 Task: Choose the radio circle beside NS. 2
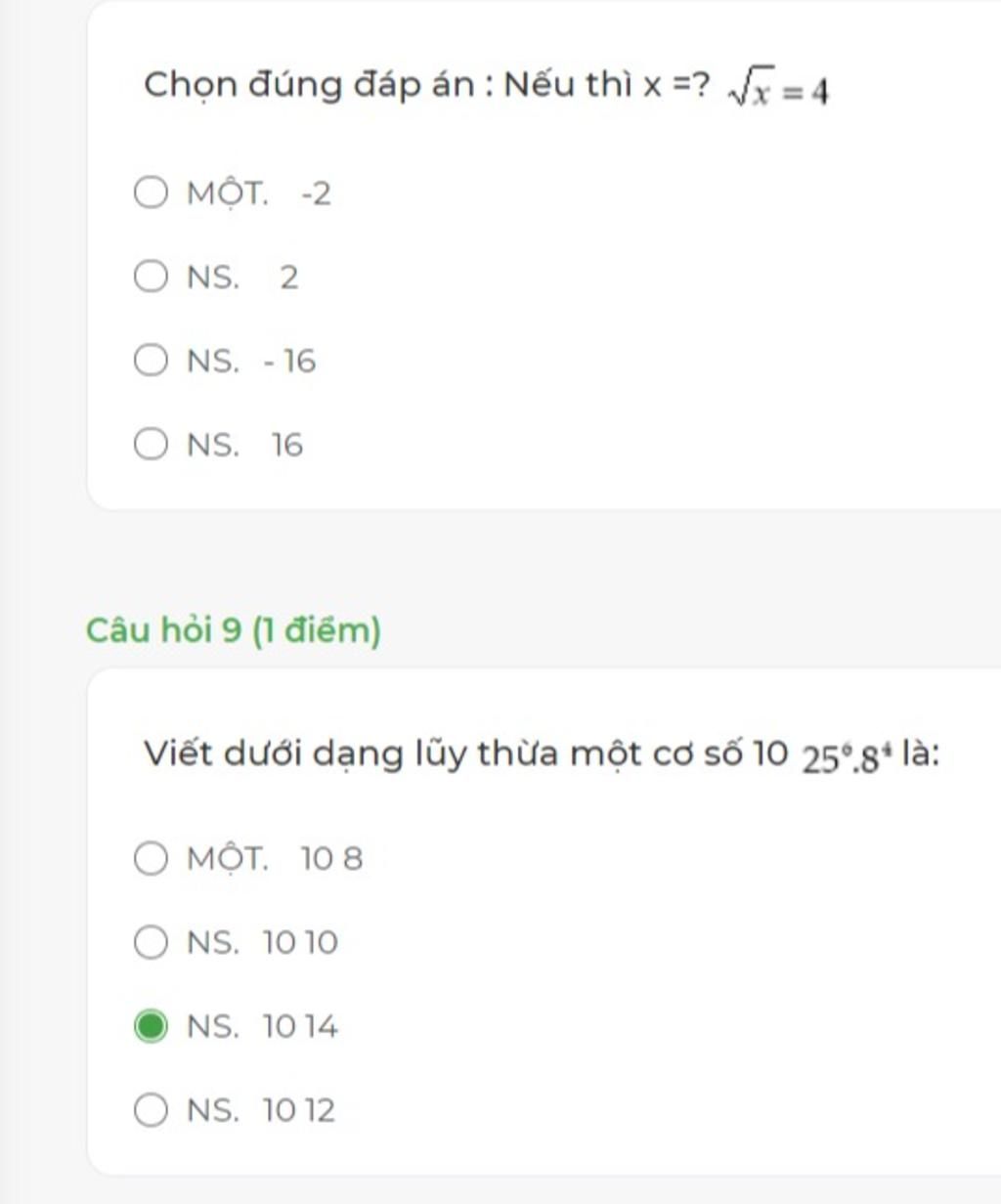[151, 278]
